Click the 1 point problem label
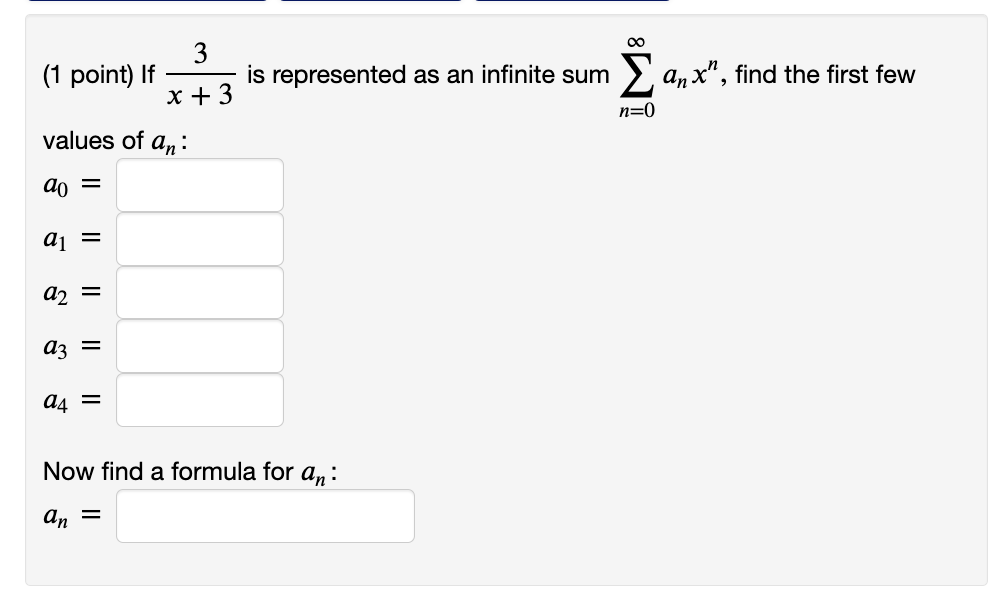The height and width of the screenshot is (596, 1006). coord(86,74)
